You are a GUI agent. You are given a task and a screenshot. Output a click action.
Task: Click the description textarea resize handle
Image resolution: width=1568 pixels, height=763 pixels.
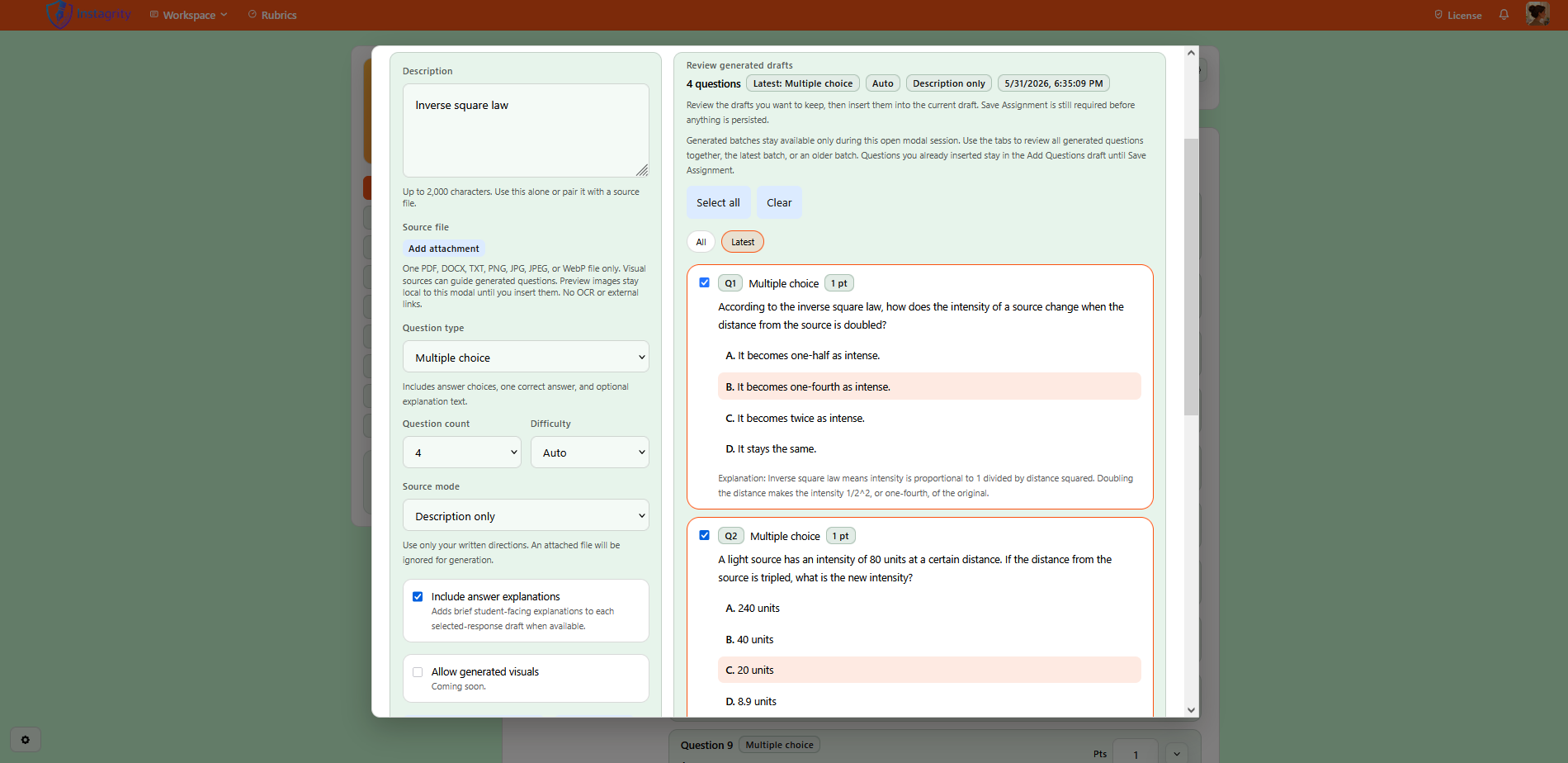[x=642, y=170]
